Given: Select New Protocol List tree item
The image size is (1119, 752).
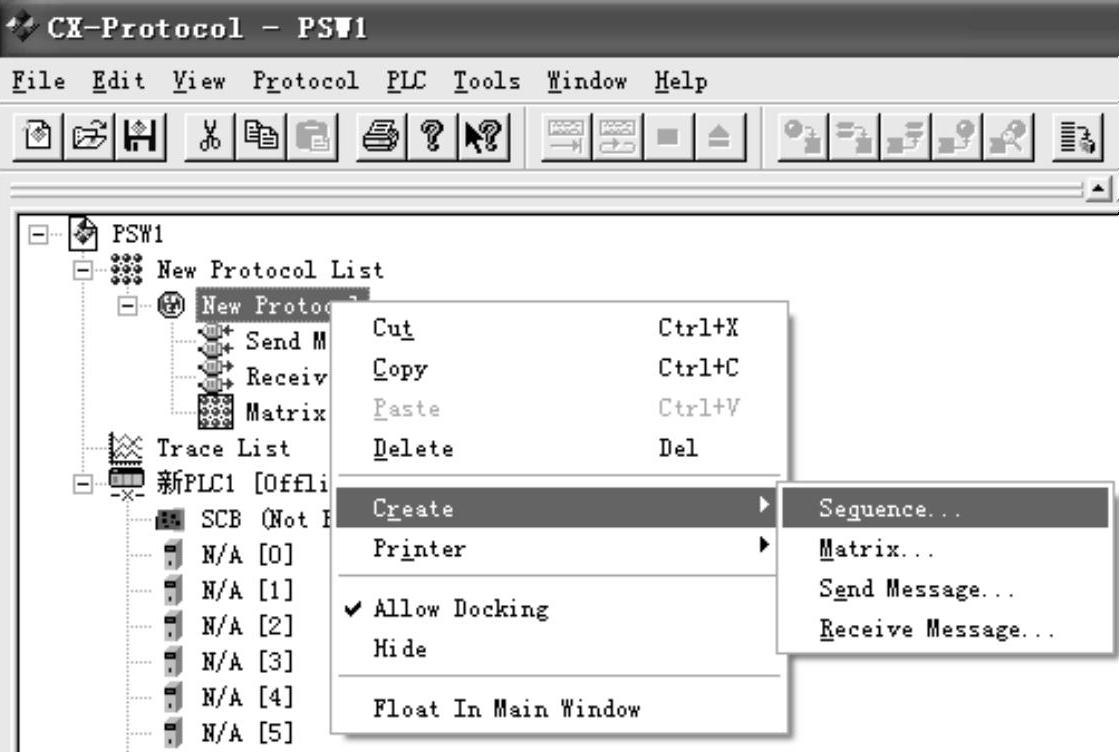Looking at the screenshot, I should [x=270, y=270].
